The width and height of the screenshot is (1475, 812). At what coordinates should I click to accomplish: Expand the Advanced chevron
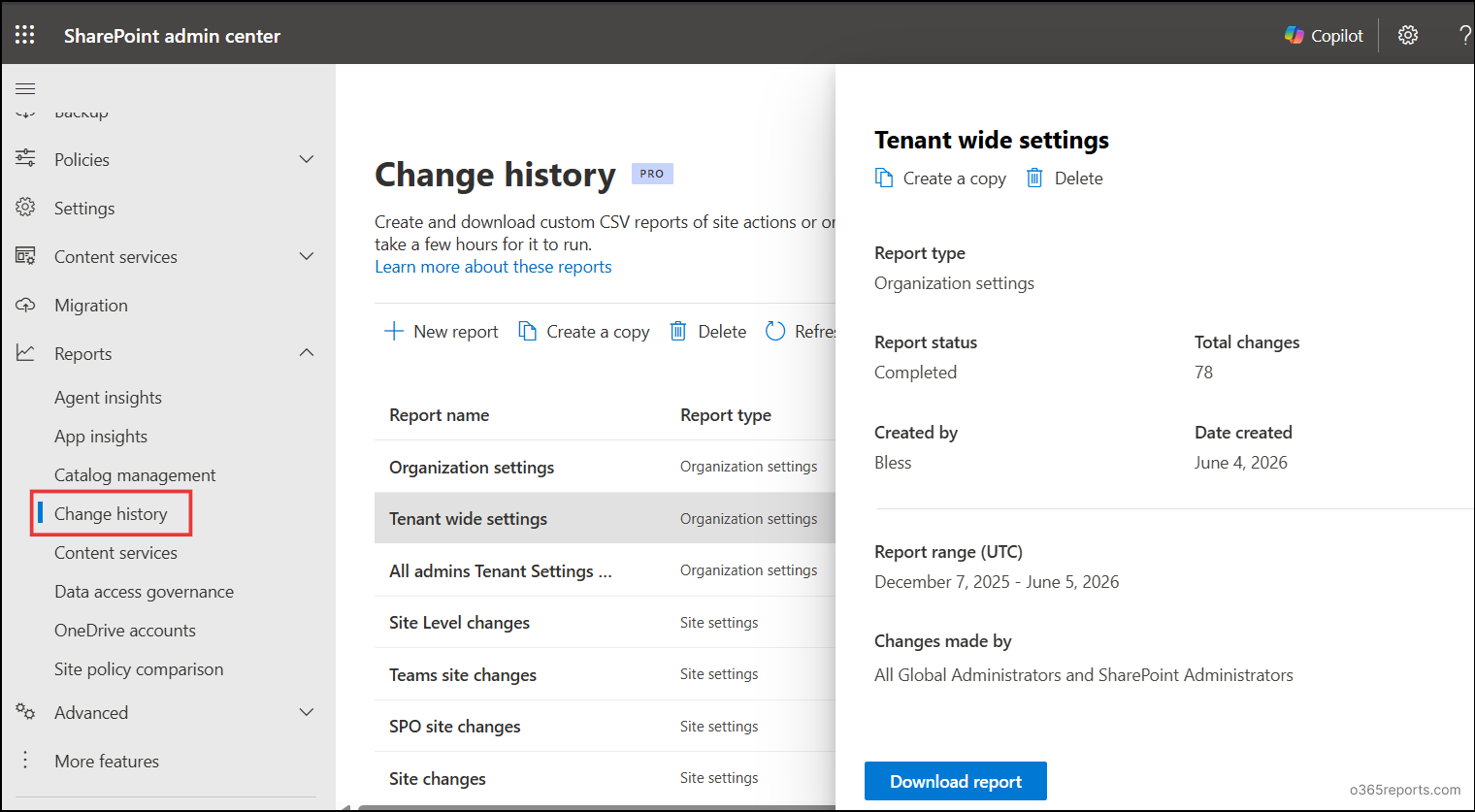click(x=307, y=711)
